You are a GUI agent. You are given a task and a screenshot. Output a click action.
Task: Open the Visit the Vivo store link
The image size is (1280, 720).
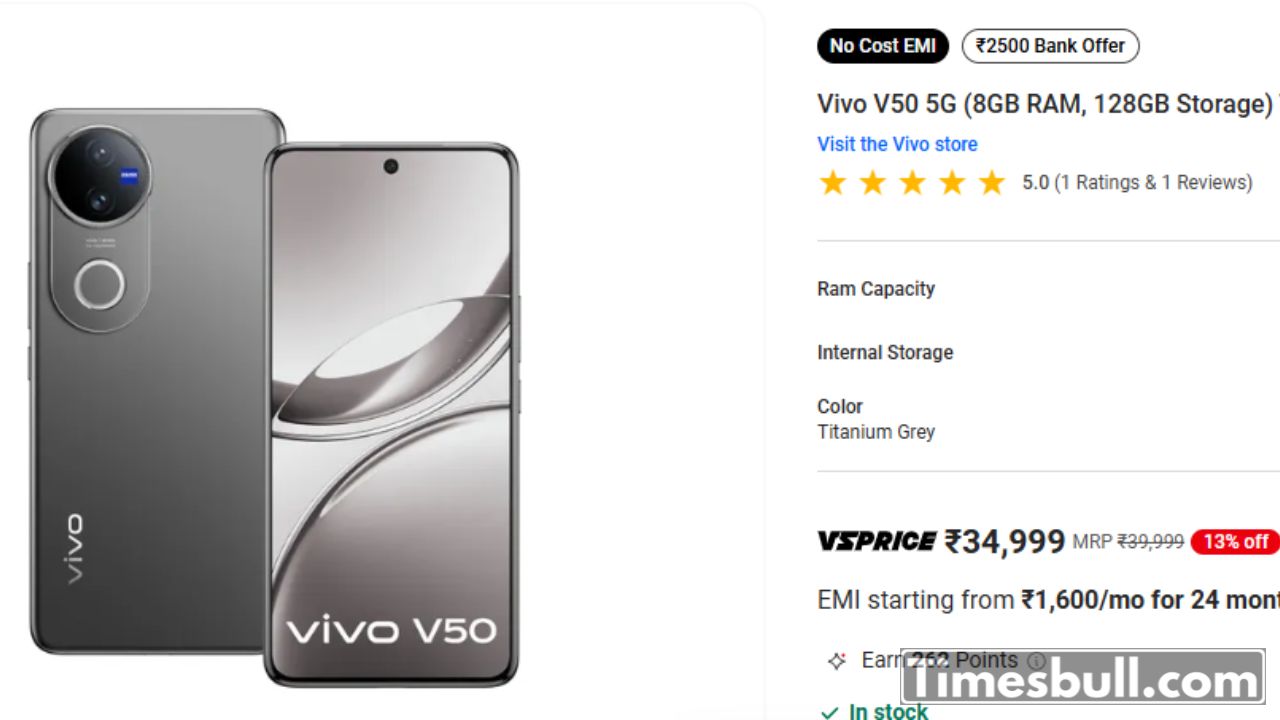[x=897, y=144]
